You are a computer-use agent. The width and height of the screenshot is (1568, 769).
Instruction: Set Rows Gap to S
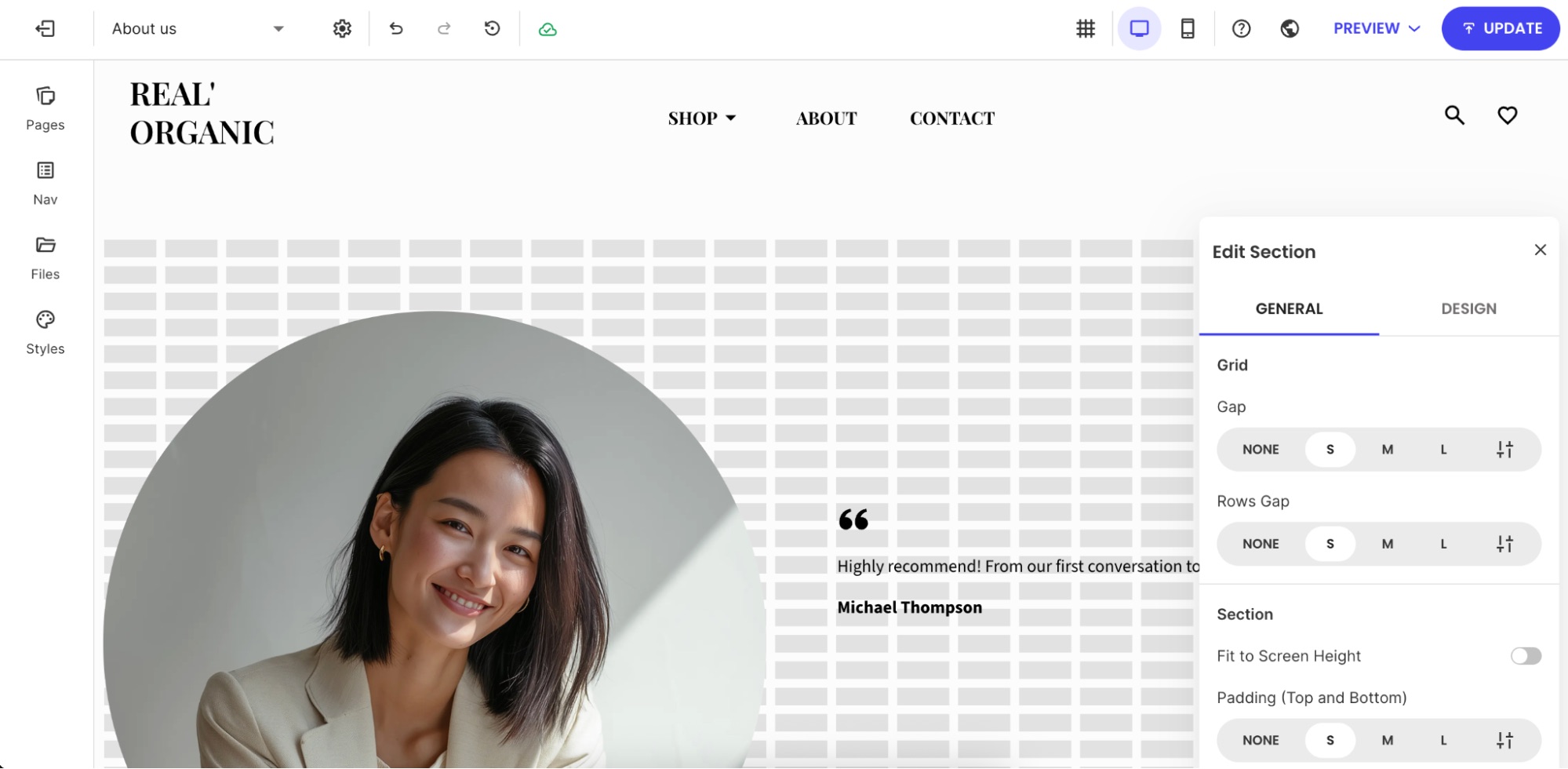tap(1330, 544)
